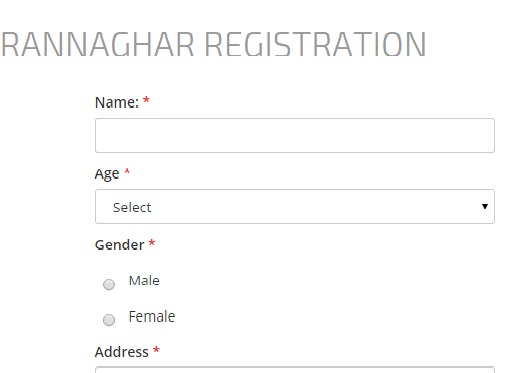
Task: Expand the Age combo box
Action: click(295, 207)
